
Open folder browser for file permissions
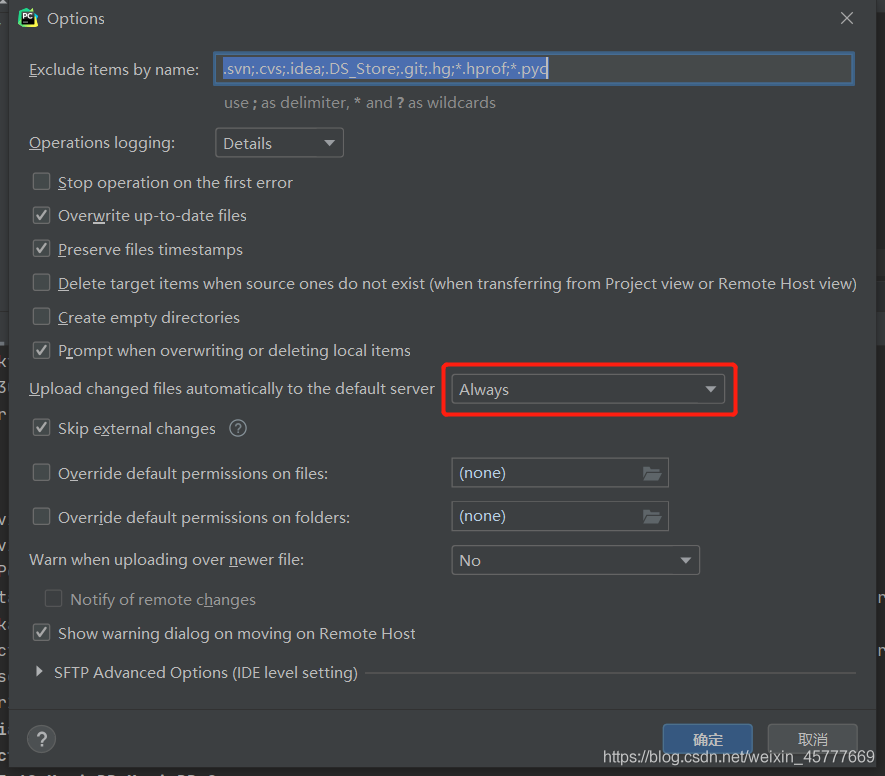tap(652, 473)
